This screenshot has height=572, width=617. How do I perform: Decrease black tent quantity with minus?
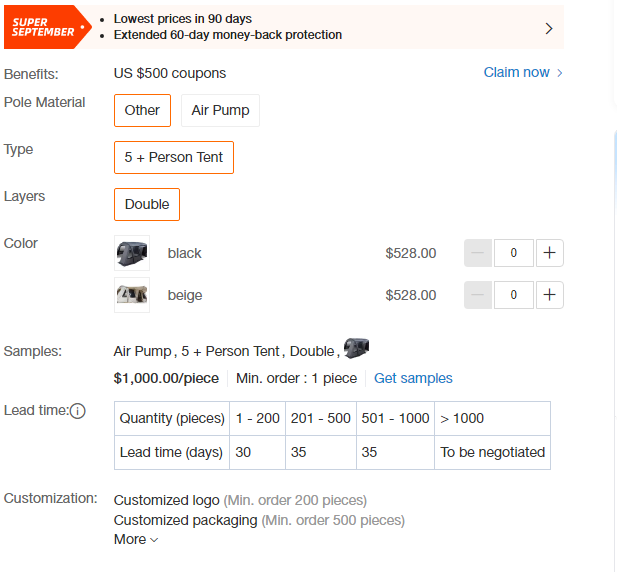pyautogui.click(x=478, y=253)
